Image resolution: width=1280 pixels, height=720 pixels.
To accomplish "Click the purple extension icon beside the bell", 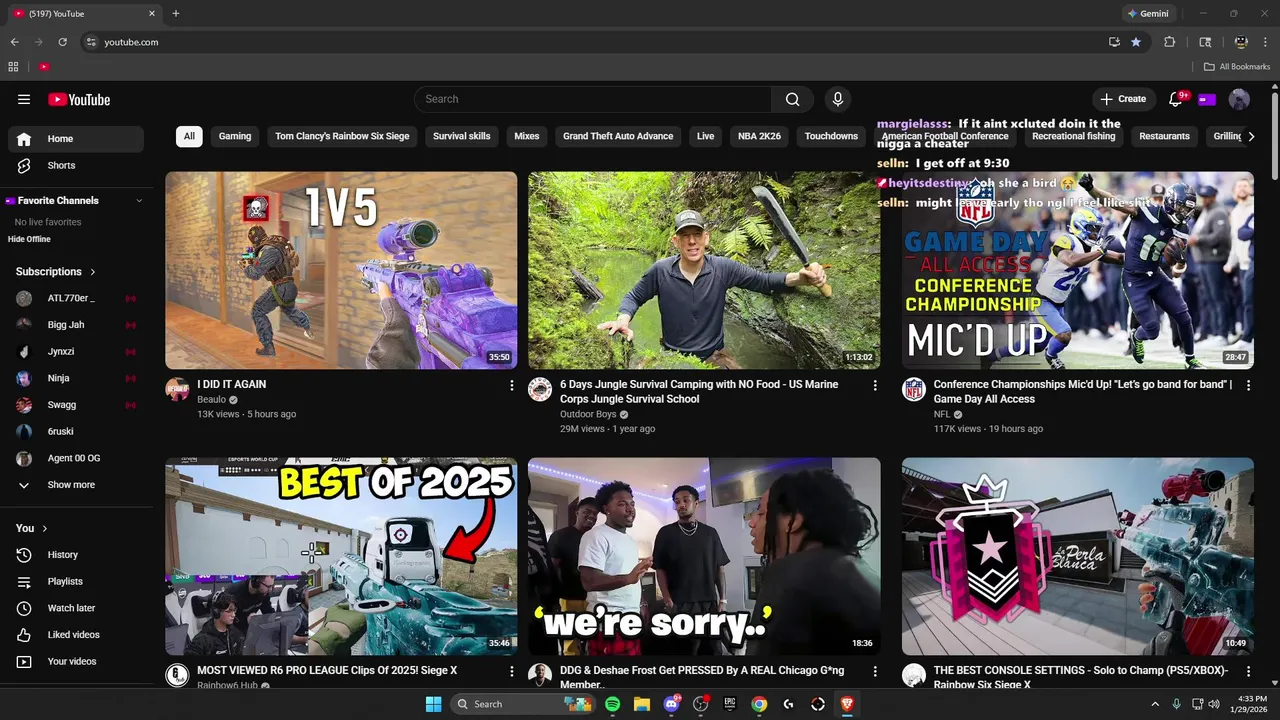I will [x=1207, y=99].
